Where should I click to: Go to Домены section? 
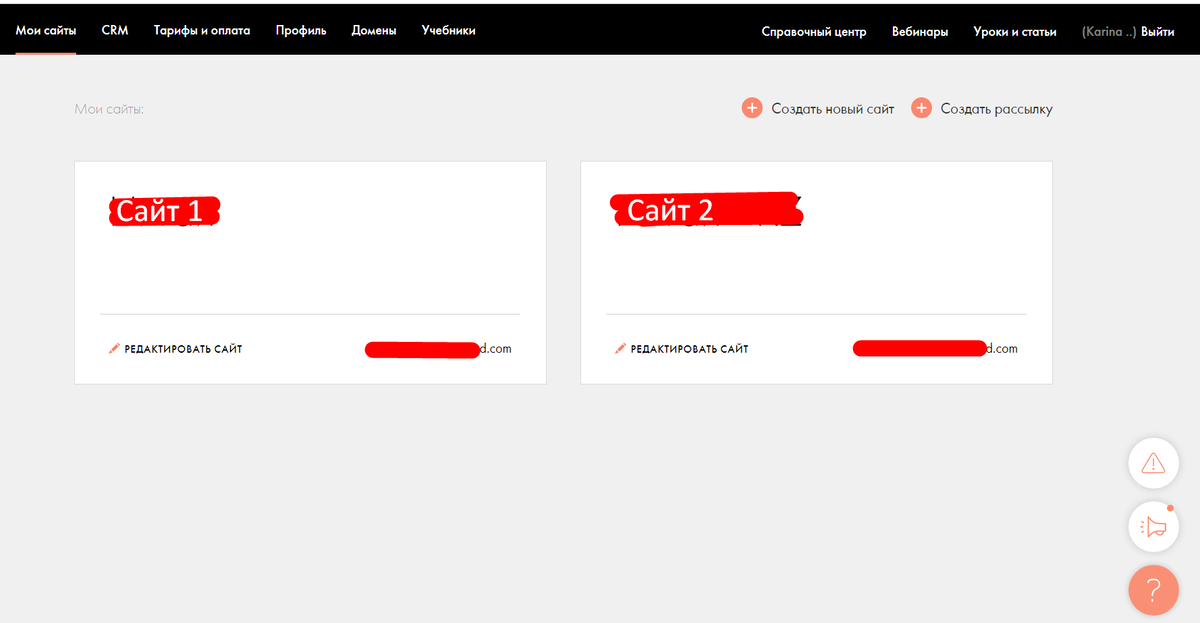pos(374,30)
